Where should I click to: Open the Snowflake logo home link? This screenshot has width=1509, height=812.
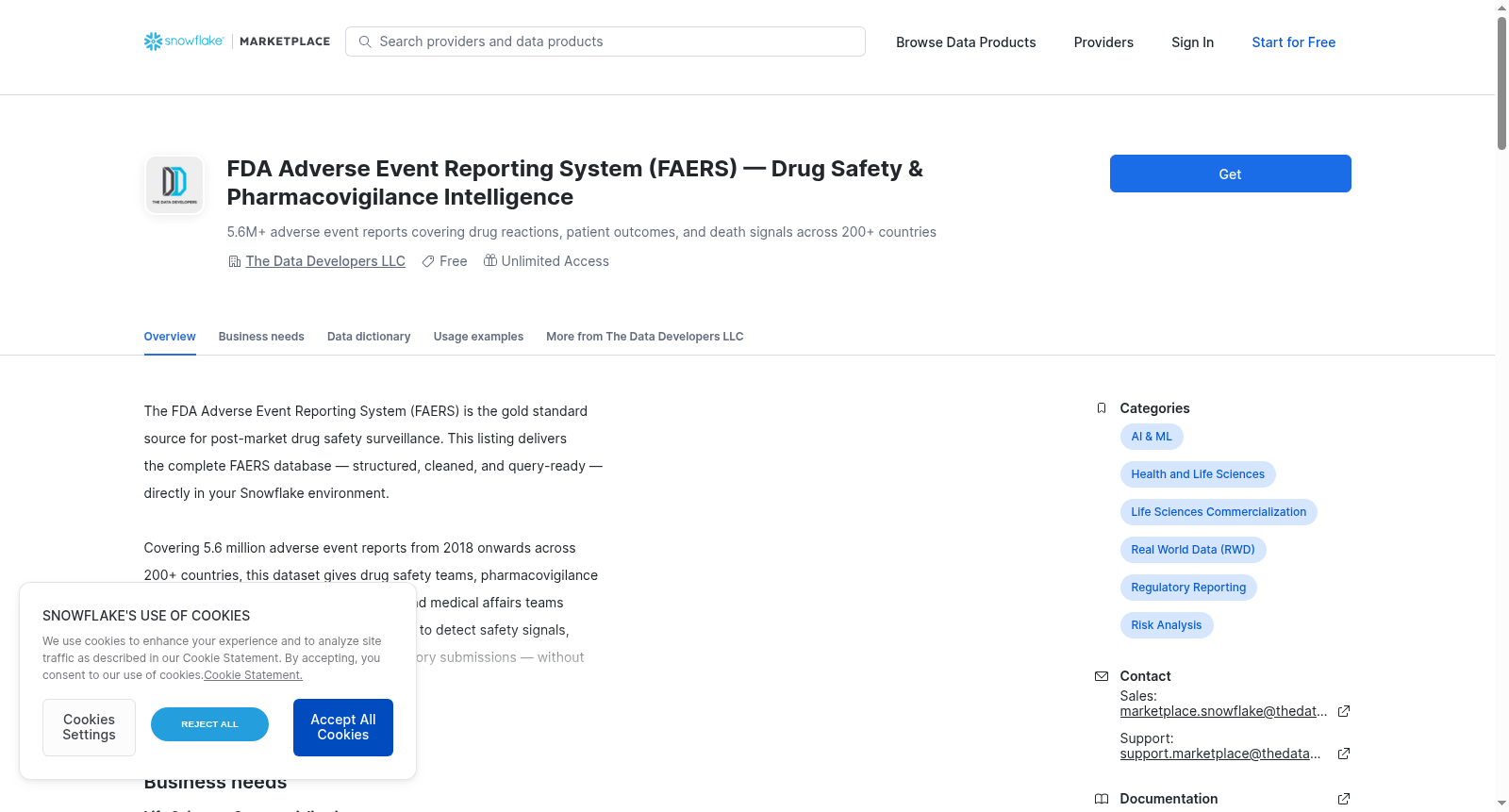point(237,41)
